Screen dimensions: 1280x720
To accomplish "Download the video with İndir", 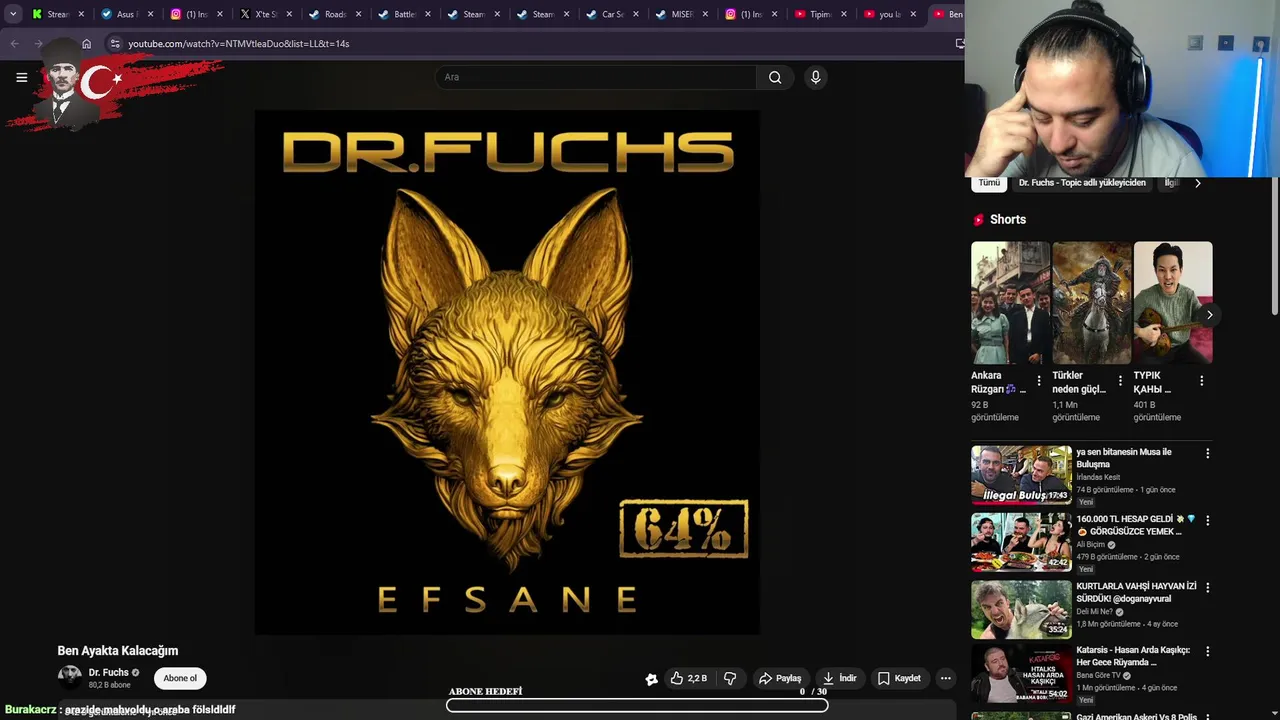I will pyautogui.click(x=839, y=678).
